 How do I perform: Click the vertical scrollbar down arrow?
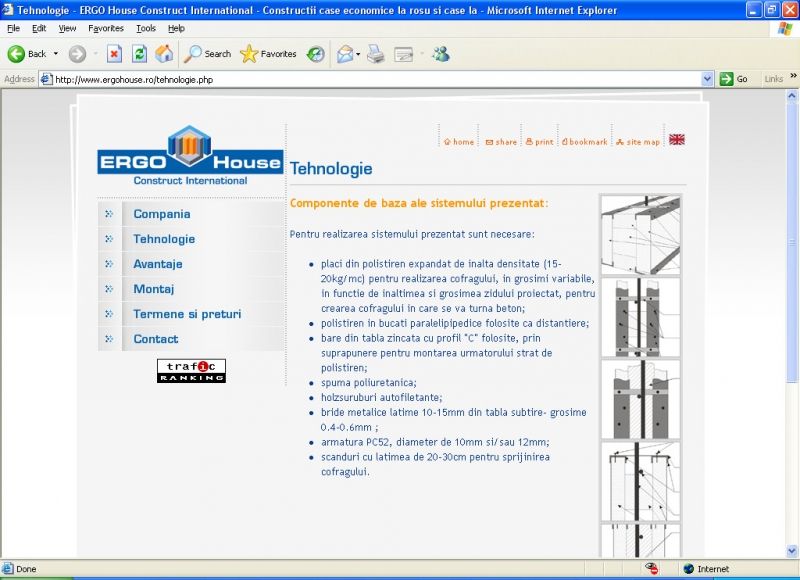click(793, 551)
